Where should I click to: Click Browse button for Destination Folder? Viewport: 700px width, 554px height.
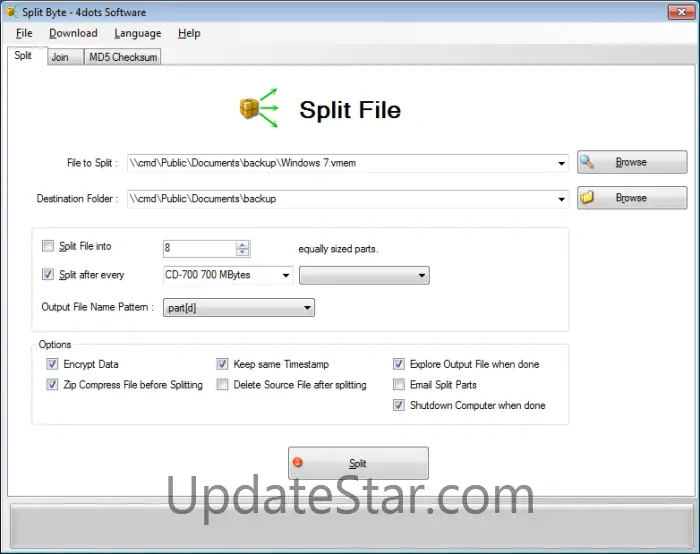pyautogui.click(x=632, y=197)
